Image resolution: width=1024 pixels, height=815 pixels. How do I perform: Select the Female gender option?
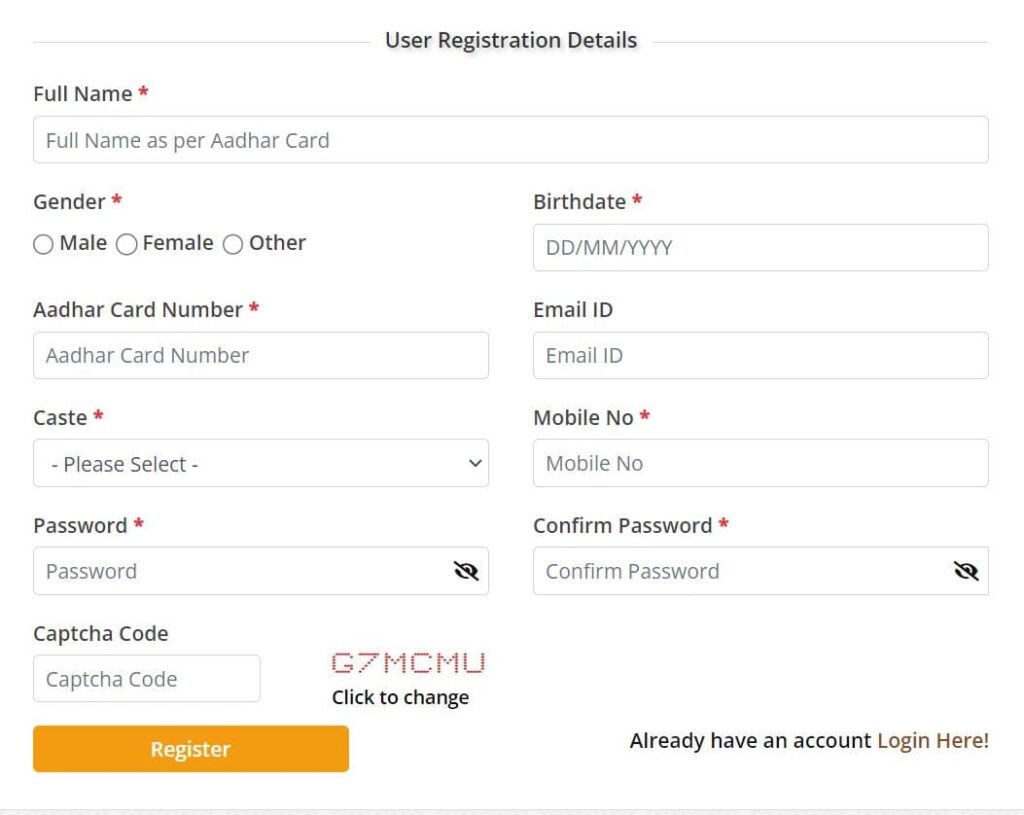tap(127, 244)
